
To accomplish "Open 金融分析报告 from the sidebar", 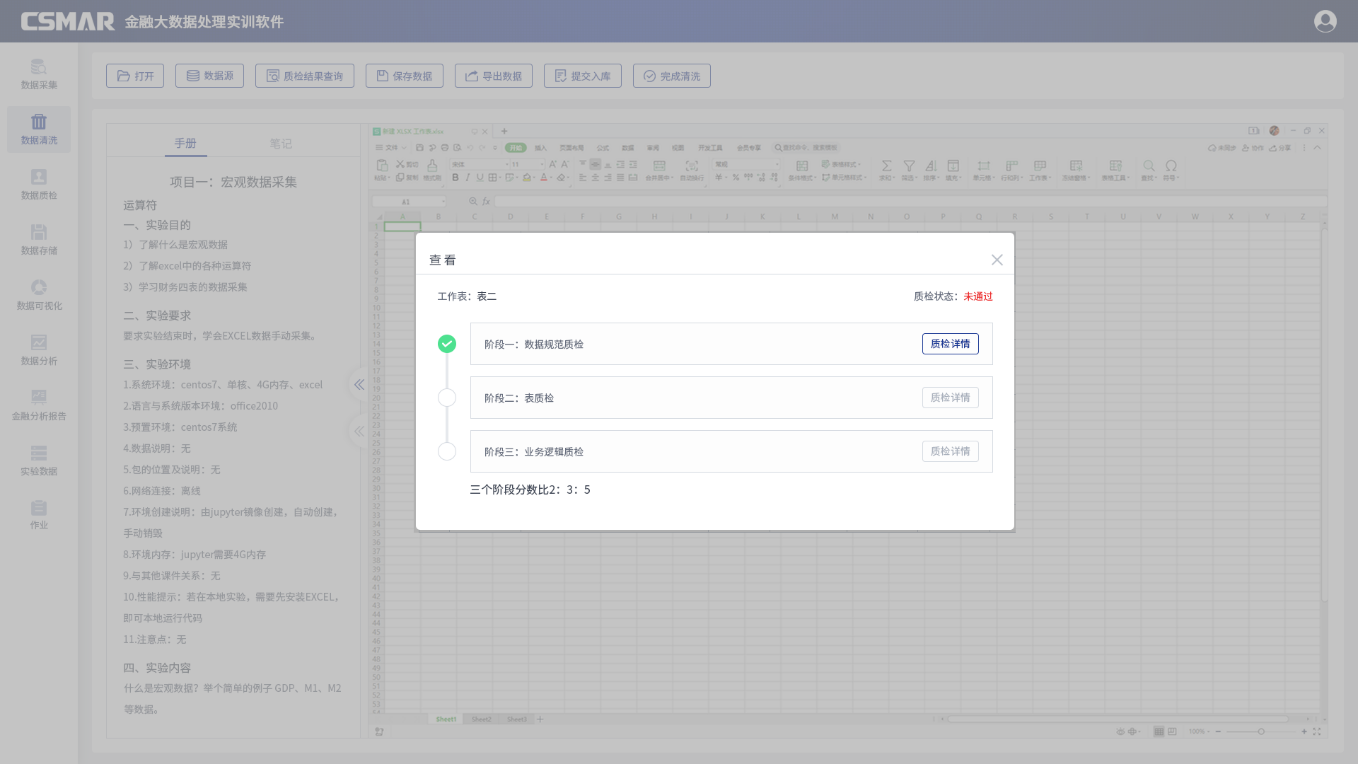I will 38,404.
